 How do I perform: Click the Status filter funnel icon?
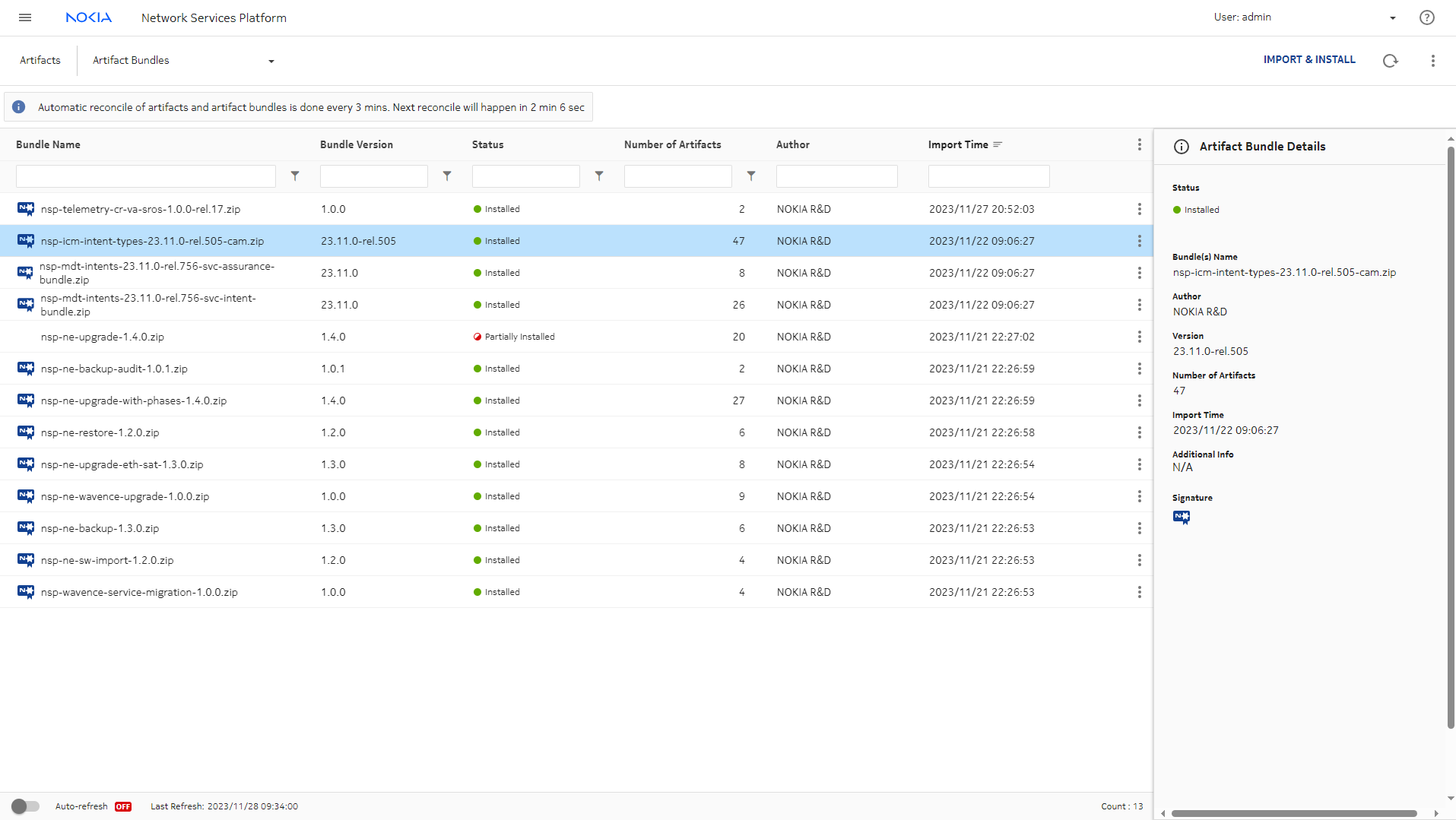coord(599,176)
